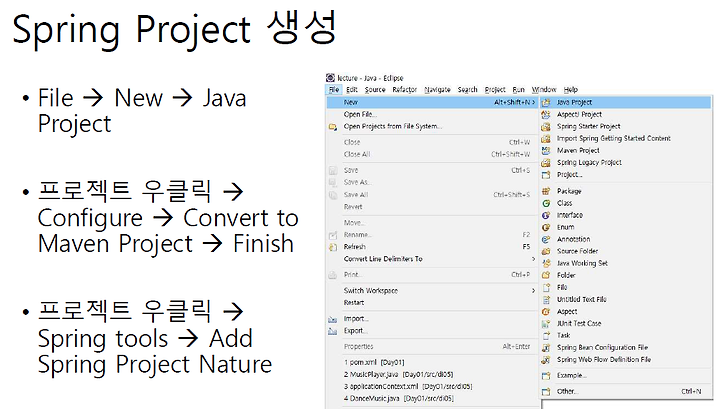The image size is (720, 409).
Task: Open the Project menu
Action: coord(495,90)
